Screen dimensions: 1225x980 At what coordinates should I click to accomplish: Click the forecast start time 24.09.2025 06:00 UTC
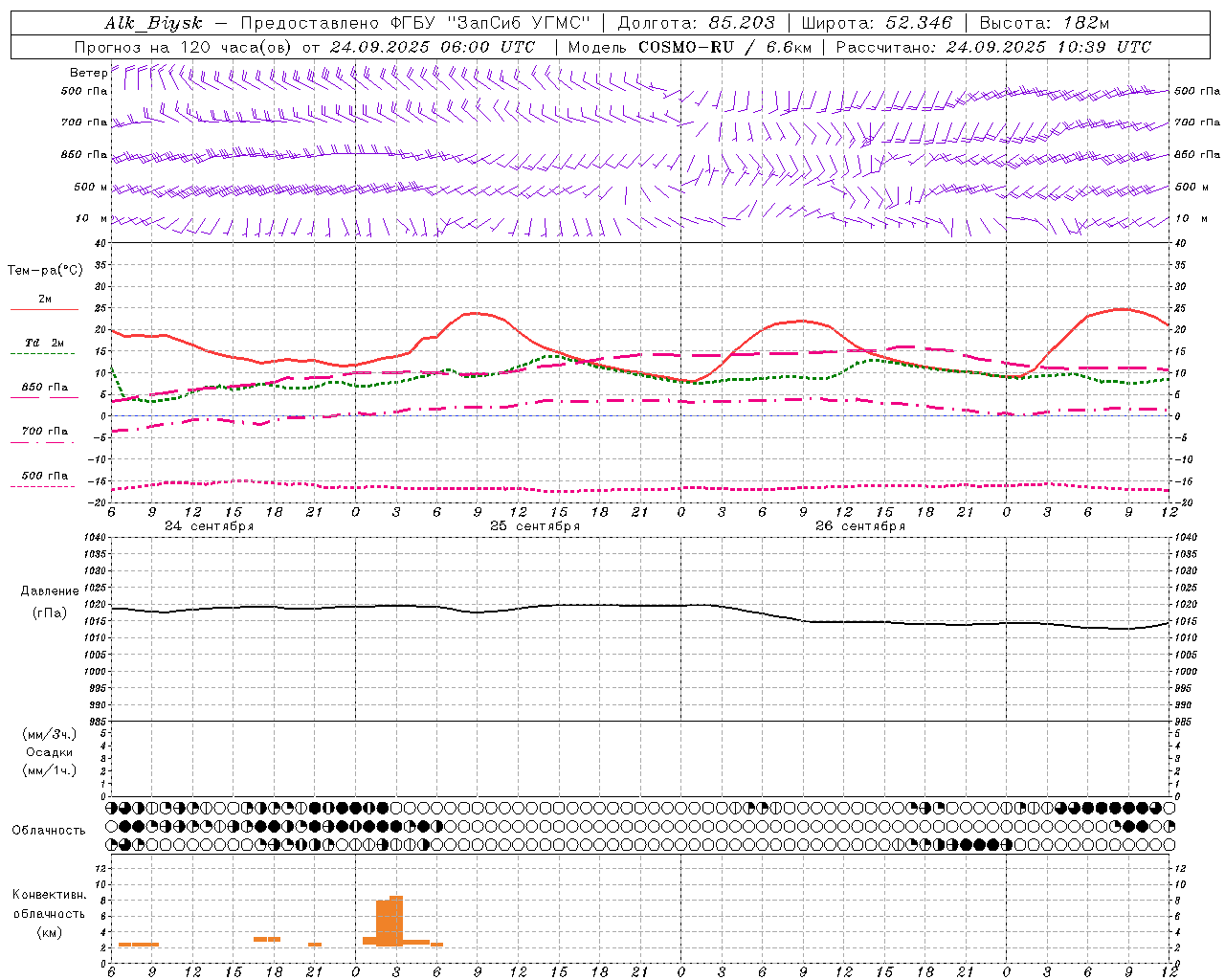click(433, 47)
